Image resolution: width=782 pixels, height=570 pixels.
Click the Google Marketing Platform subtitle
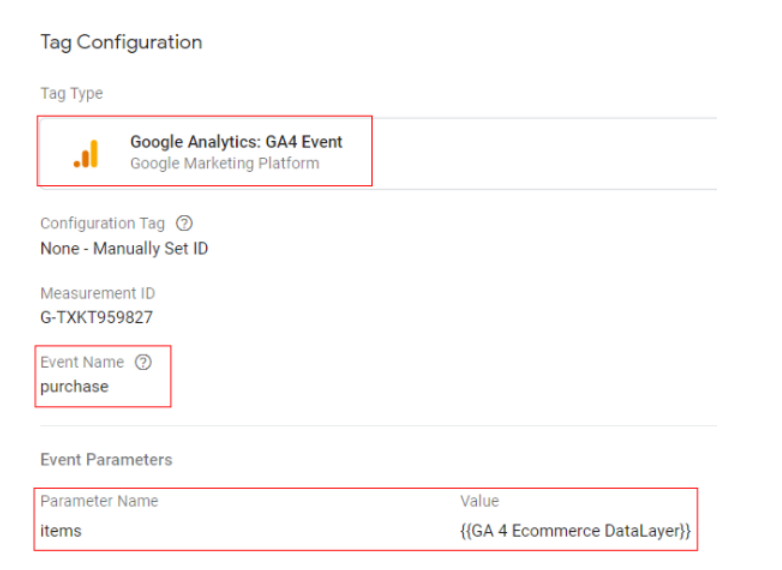[224, 163]
